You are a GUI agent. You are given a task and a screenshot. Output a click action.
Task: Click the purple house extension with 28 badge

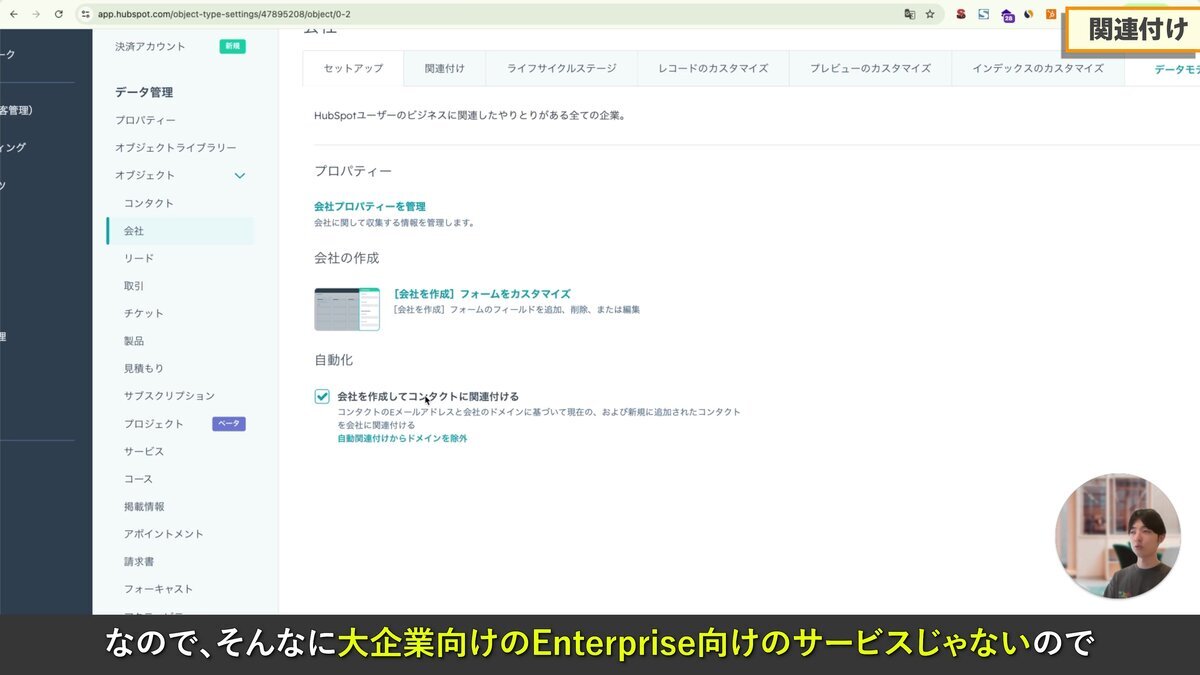coord(1006,14)
